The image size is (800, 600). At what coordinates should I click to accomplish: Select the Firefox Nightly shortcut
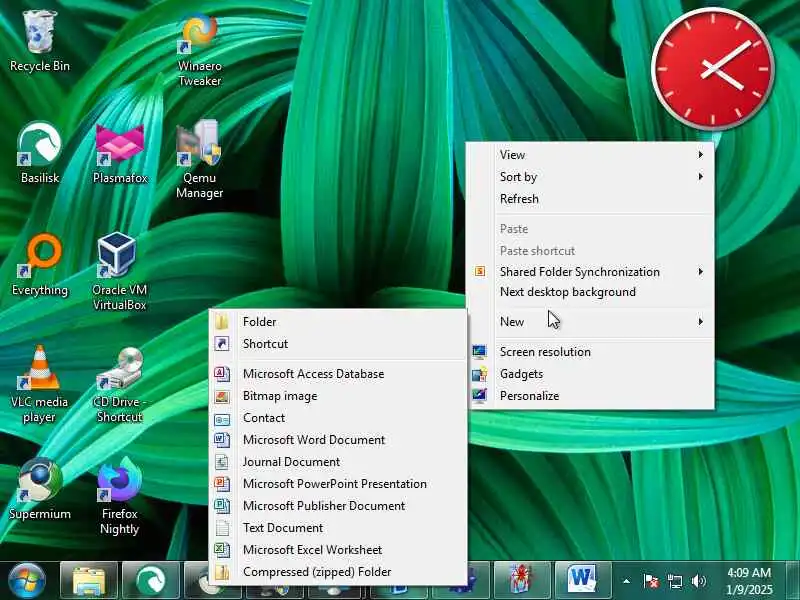click(x=119, y=495)
